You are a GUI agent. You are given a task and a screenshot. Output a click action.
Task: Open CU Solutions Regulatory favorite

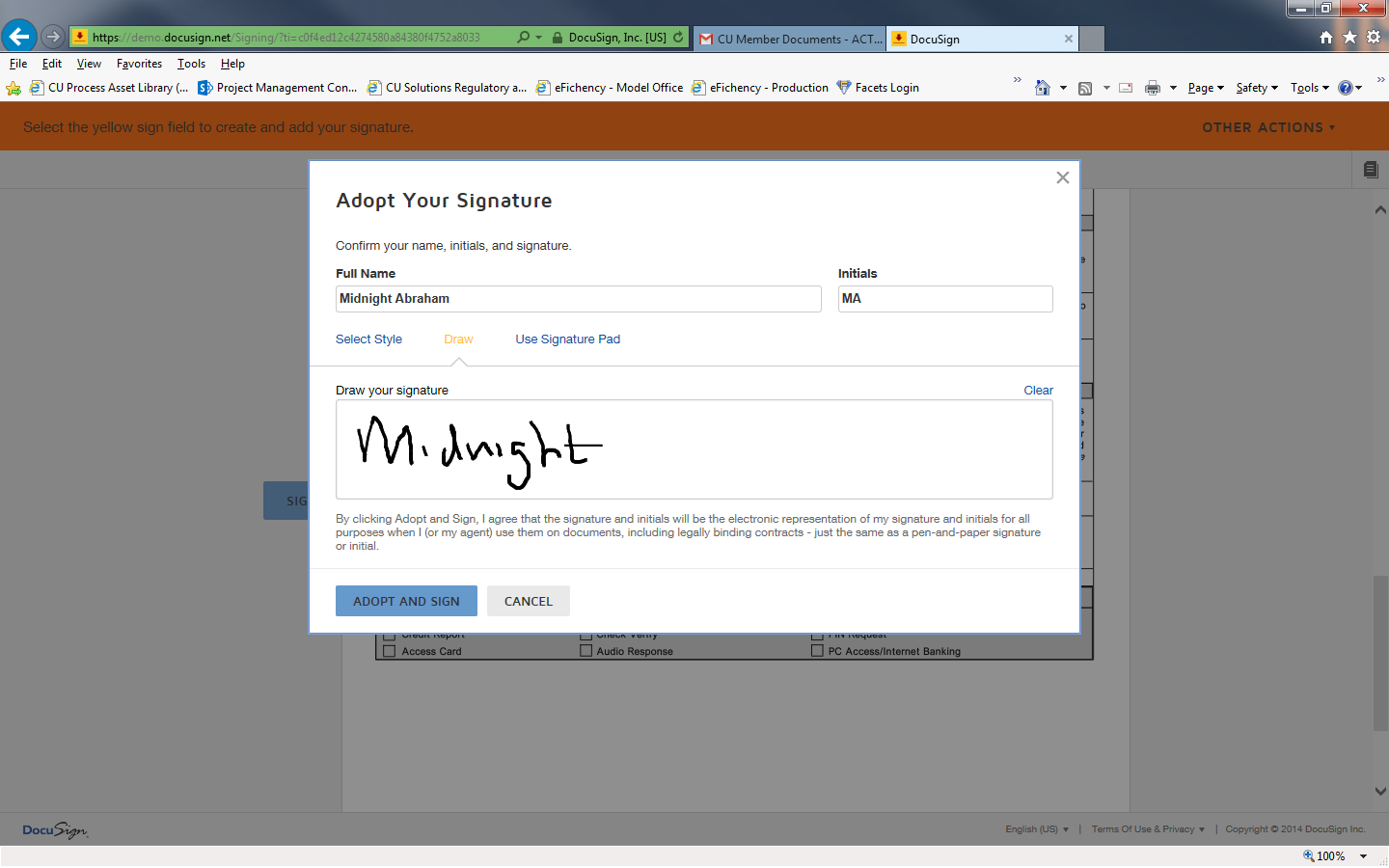pyautogui.click(x=447, y=88)
